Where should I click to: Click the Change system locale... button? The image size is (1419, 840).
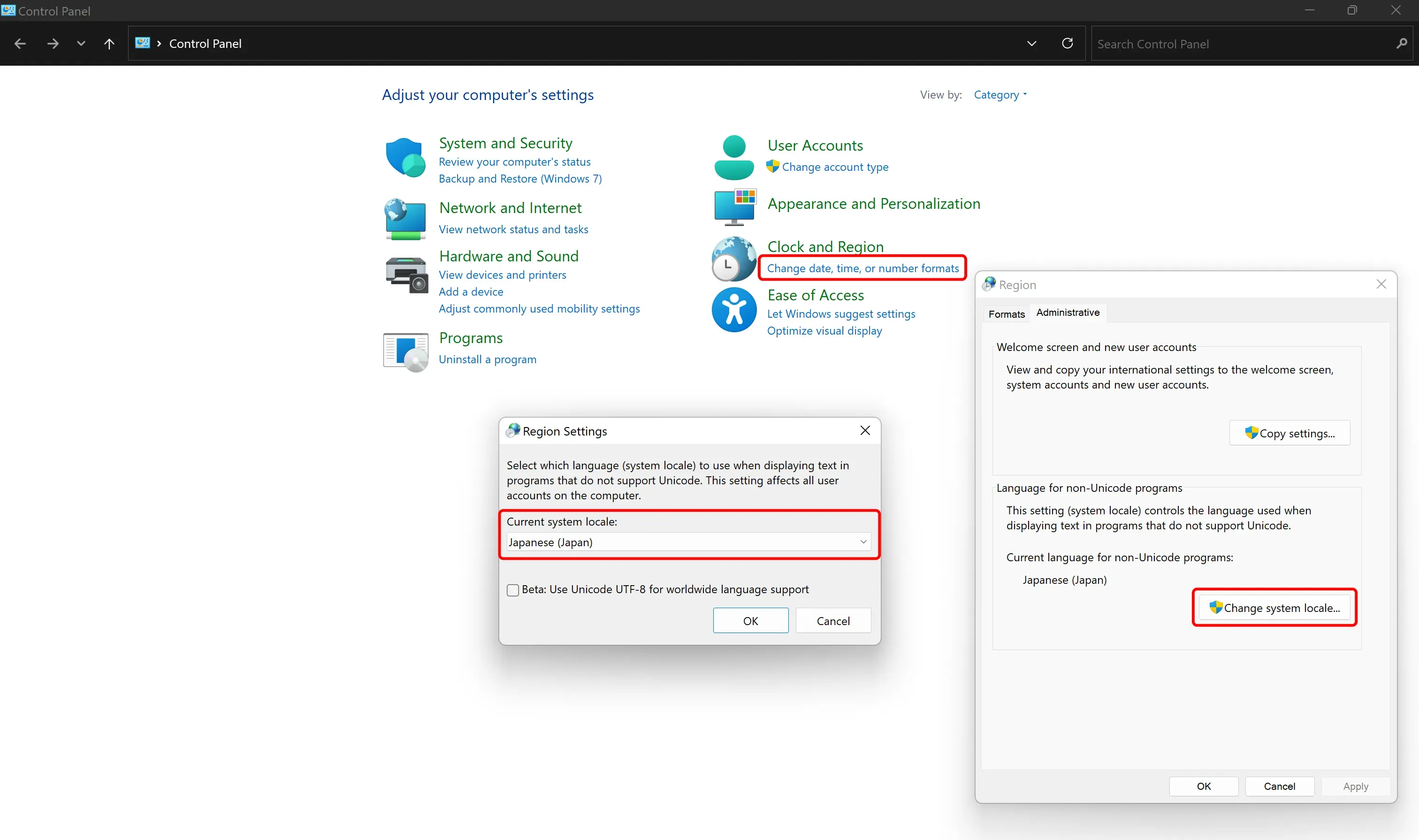1274,607
